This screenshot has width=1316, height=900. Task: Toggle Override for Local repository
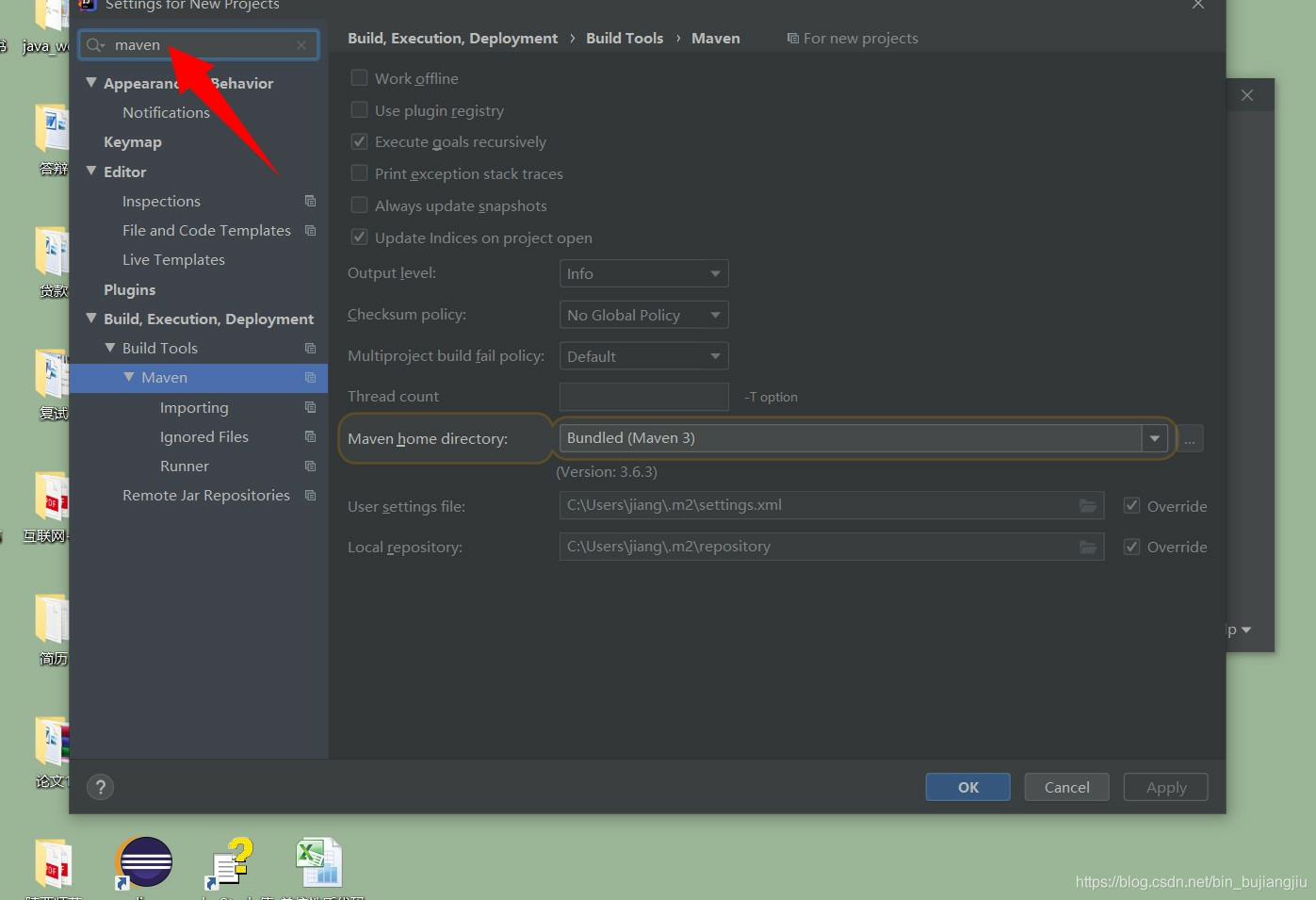click(1131, 547)
